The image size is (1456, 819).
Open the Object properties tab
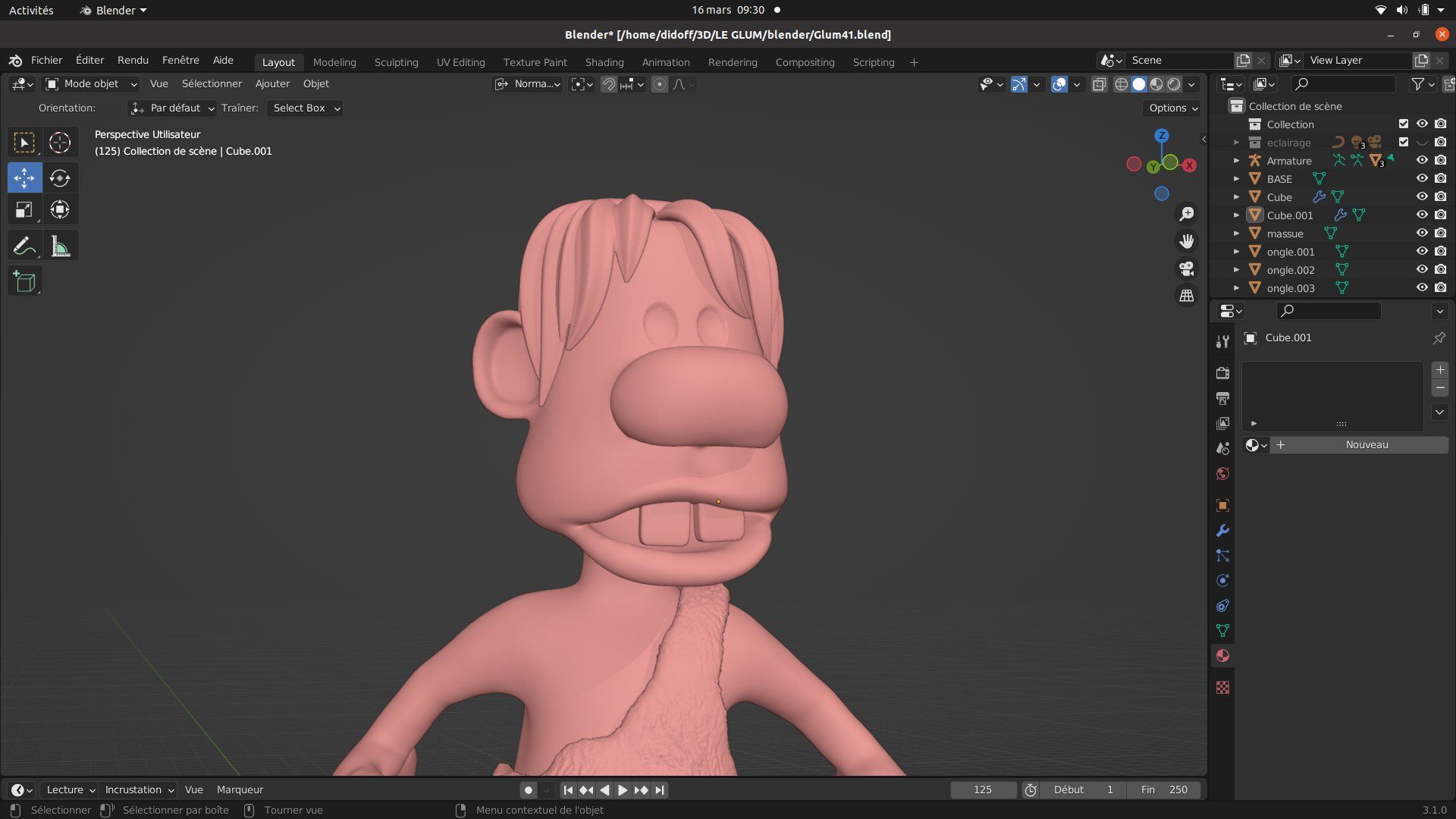click(x=1222, y=506)
